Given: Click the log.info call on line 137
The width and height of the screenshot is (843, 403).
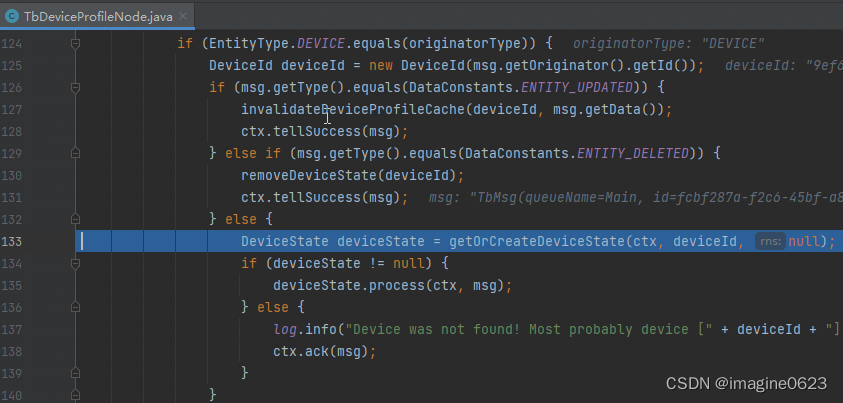Looking at the screenshot, I should point(305,329).
